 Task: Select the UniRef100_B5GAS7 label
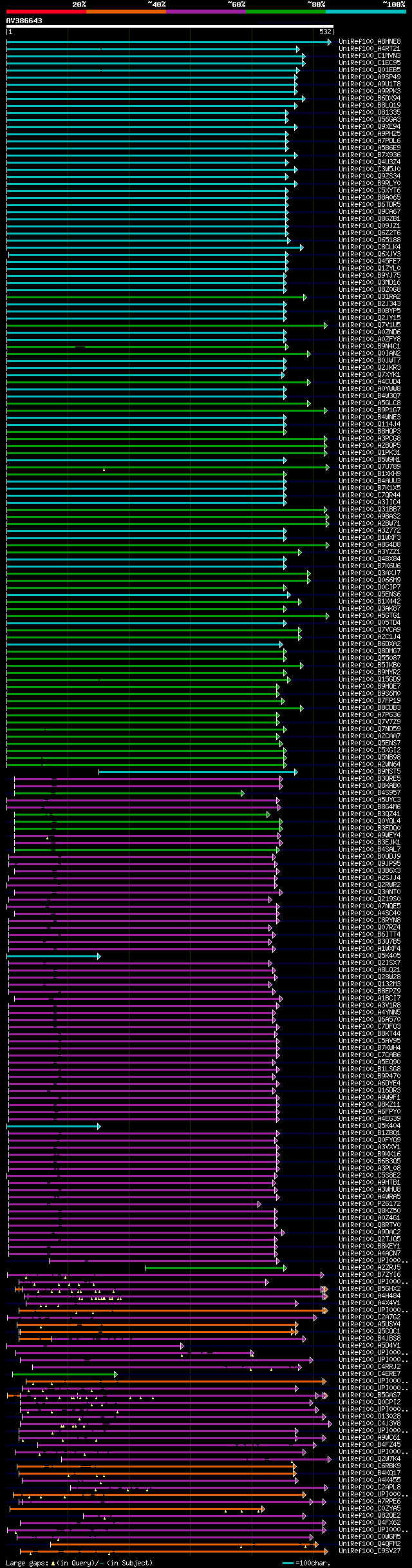pyautogui.click(x=370, y=1395)
